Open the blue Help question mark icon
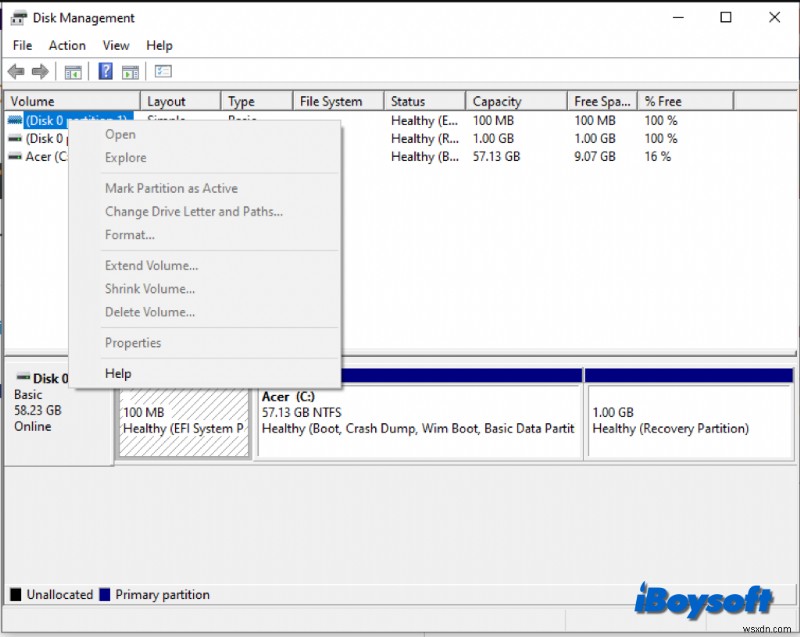This screenshot has width=800, height=637. click(x=105, y=71)
